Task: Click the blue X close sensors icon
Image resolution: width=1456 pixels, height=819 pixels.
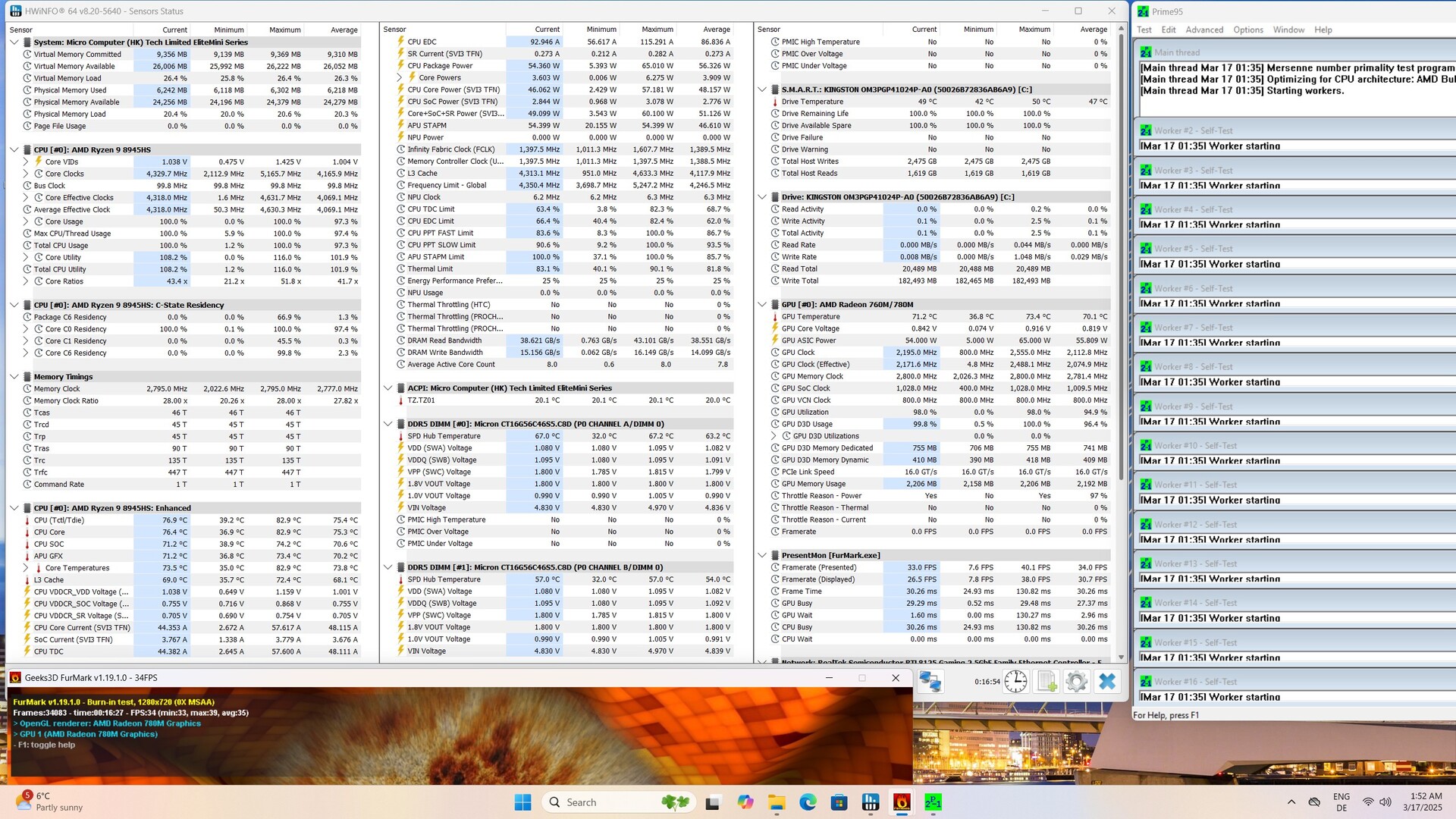Action: 1107,681
